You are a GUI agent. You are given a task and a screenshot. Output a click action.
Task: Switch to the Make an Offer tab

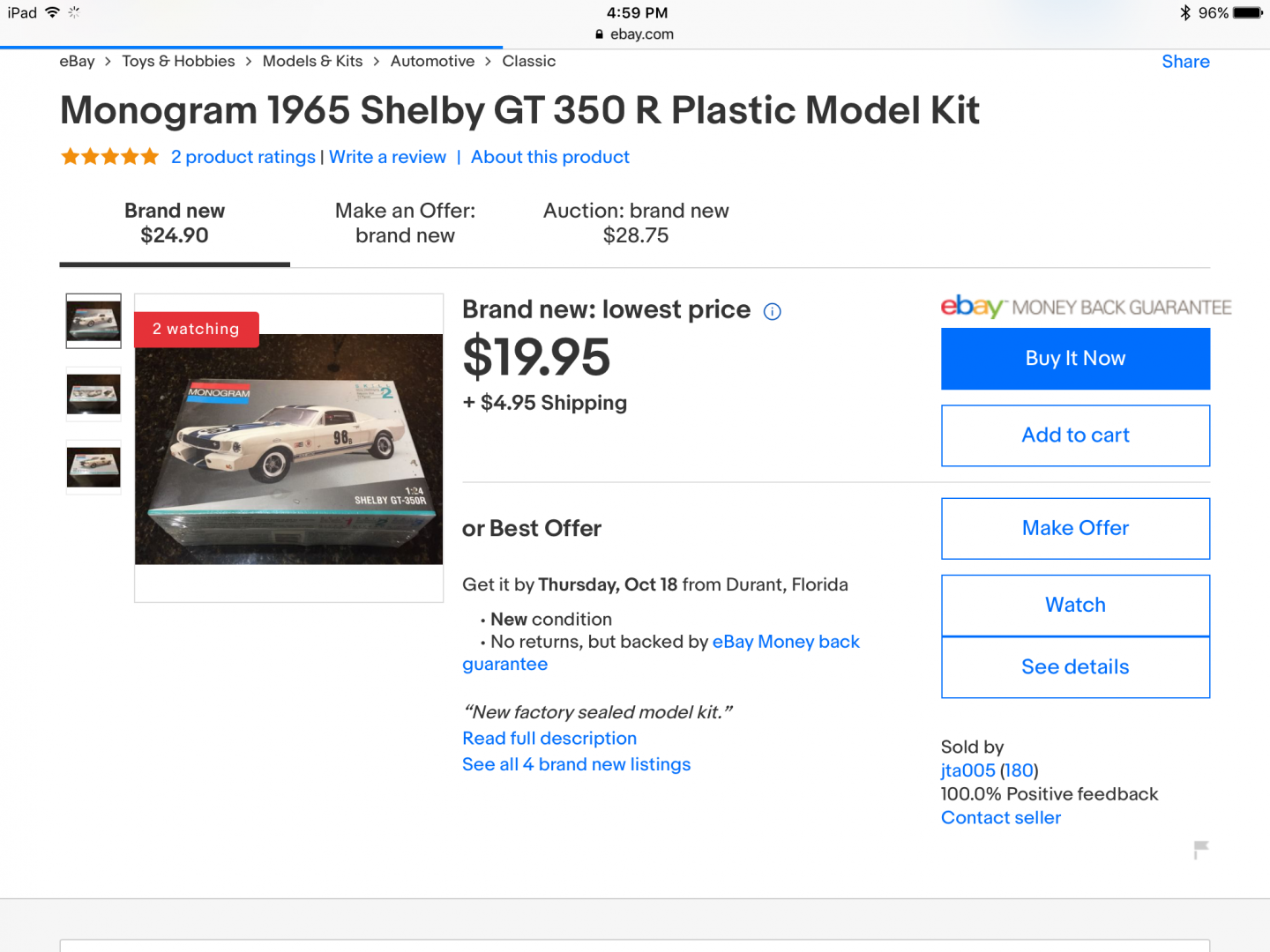[x=405, y=223]
